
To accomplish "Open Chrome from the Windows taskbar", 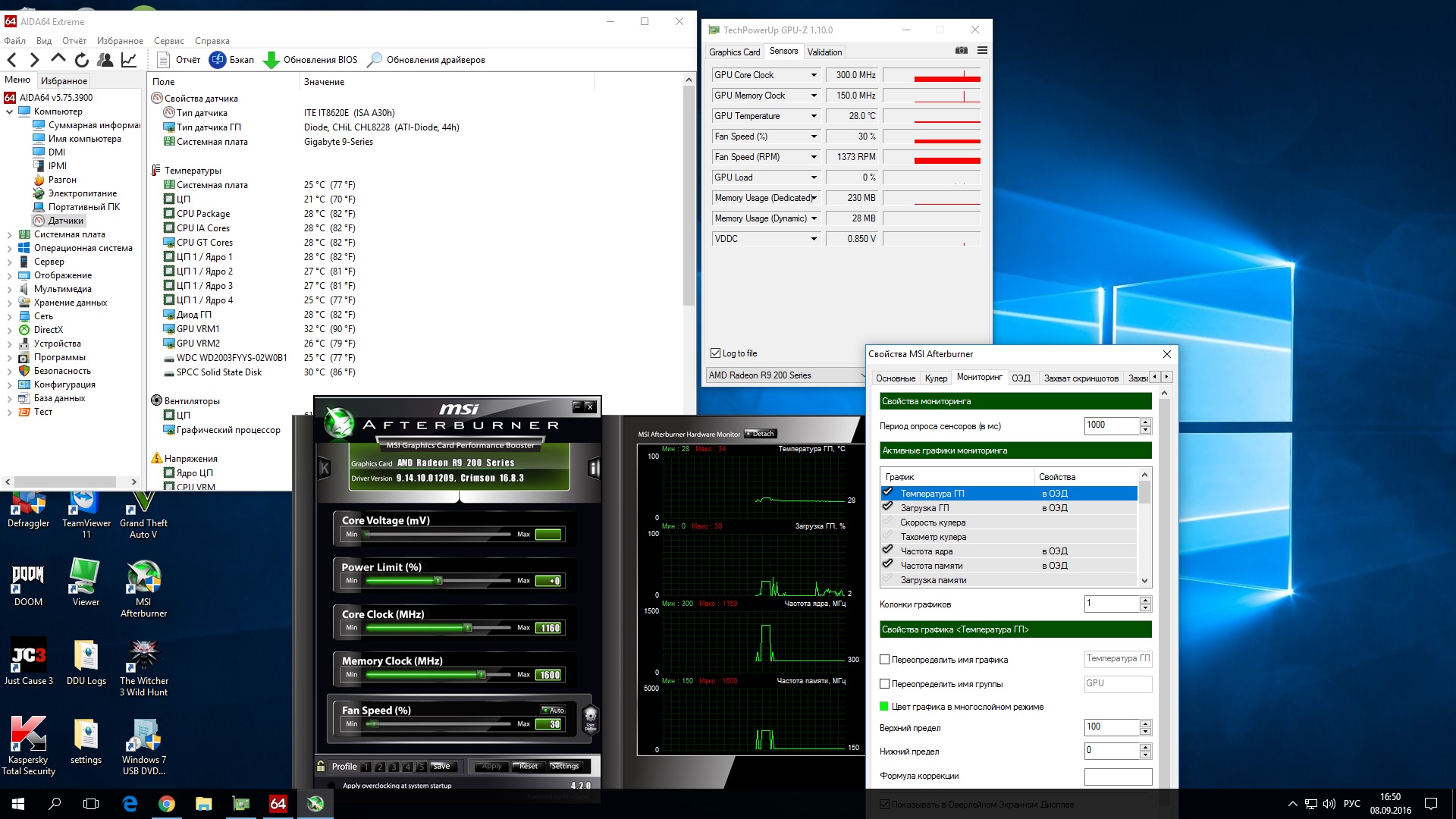I will coord(166,804).
